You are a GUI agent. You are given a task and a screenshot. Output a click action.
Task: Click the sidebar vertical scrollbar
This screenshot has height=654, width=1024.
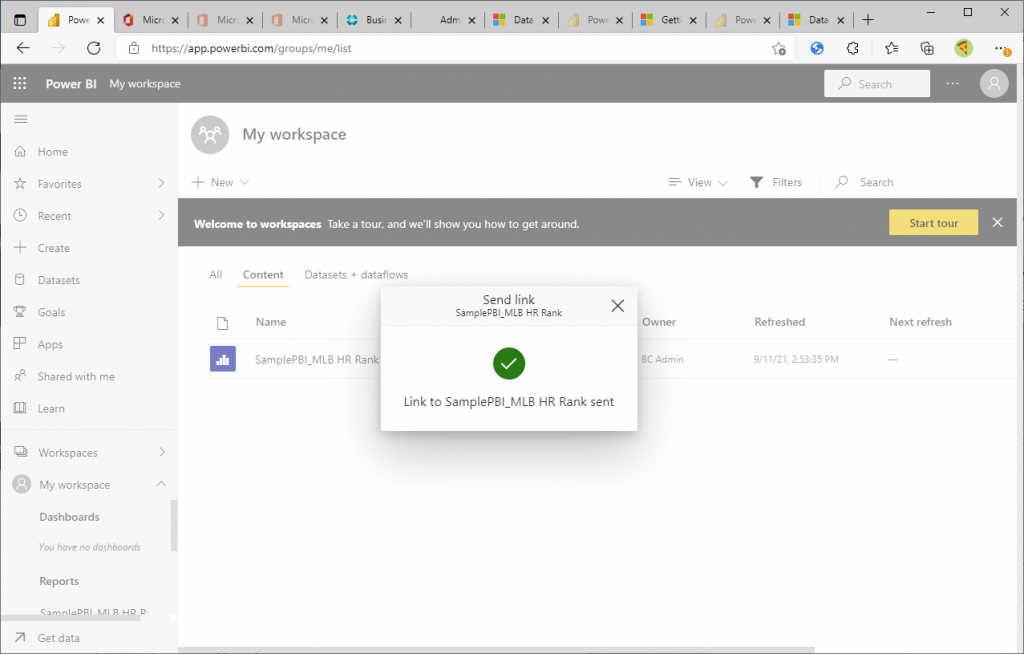coord(174,525)
